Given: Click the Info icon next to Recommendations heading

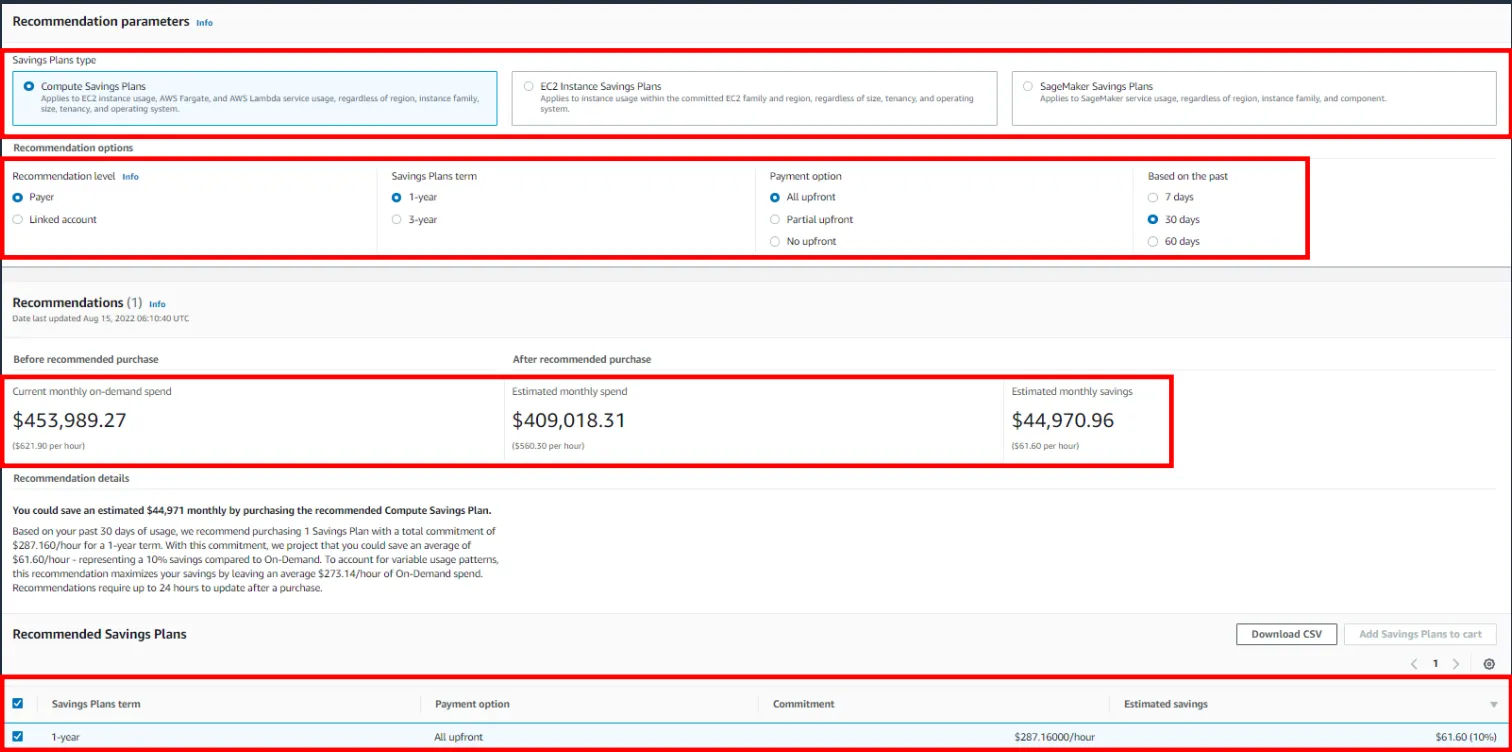Looking at the screenshot, I should point(157,304).
